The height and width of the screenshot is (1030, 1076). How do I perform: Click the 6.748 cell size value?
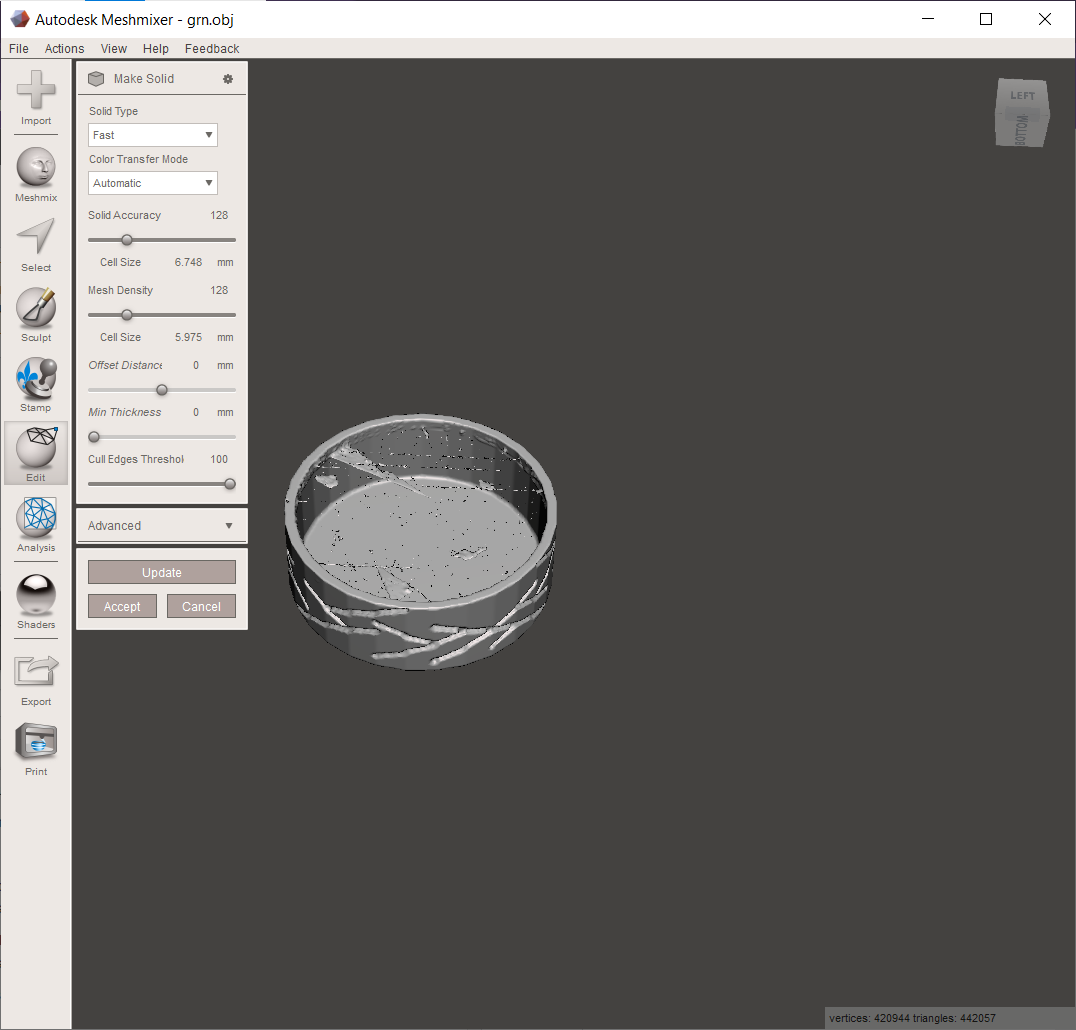click(x=188, y=262)
